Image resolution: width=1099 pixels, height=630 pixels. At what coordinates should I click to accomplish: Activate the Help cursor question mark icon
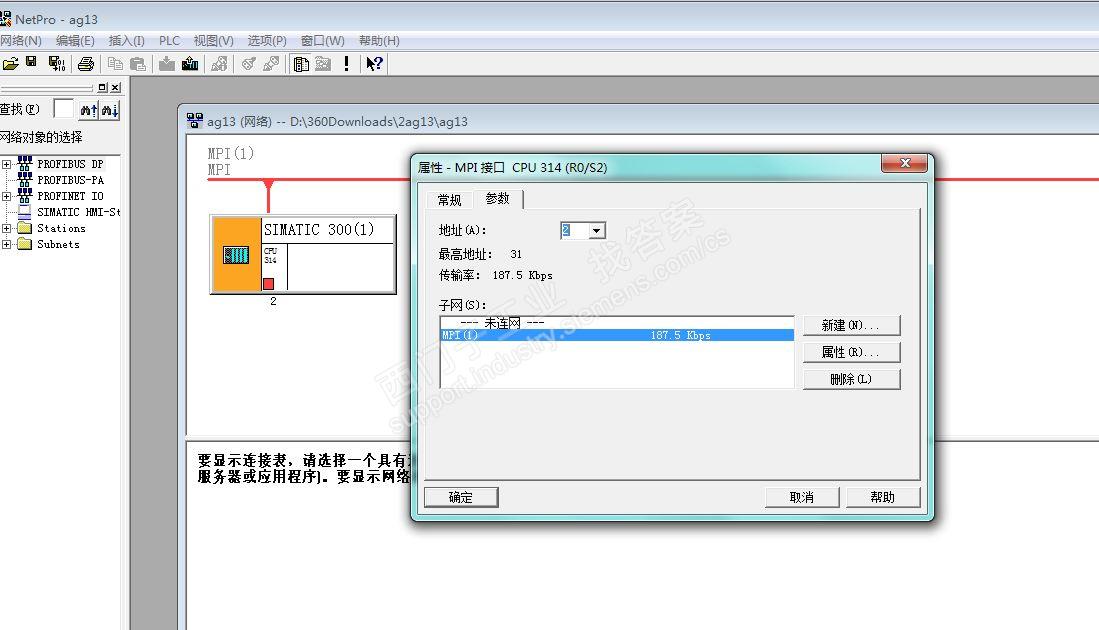tap(373, 64)
